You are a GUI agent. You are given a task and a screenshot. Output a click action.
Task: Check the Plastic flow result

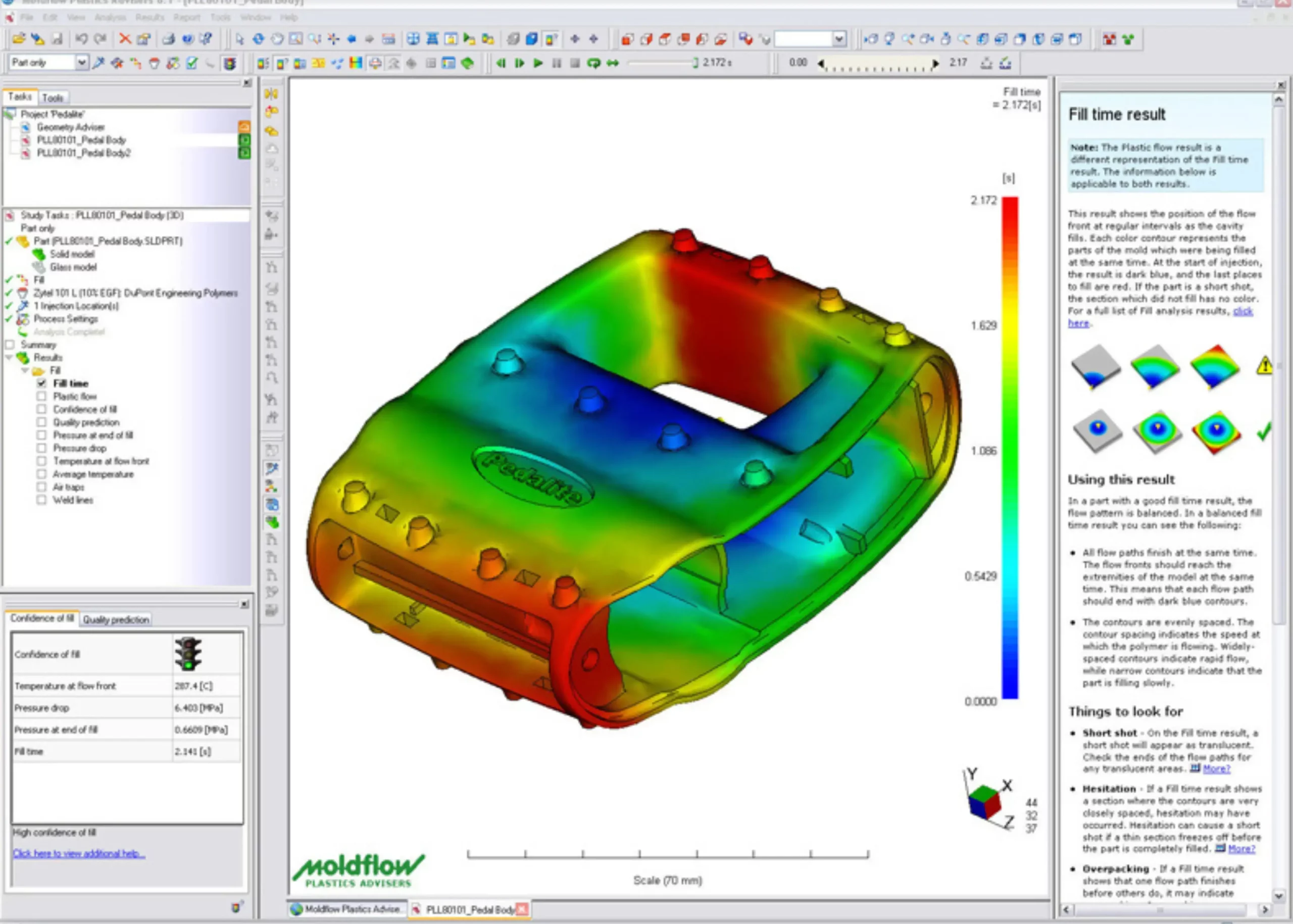tap(41, 396)
